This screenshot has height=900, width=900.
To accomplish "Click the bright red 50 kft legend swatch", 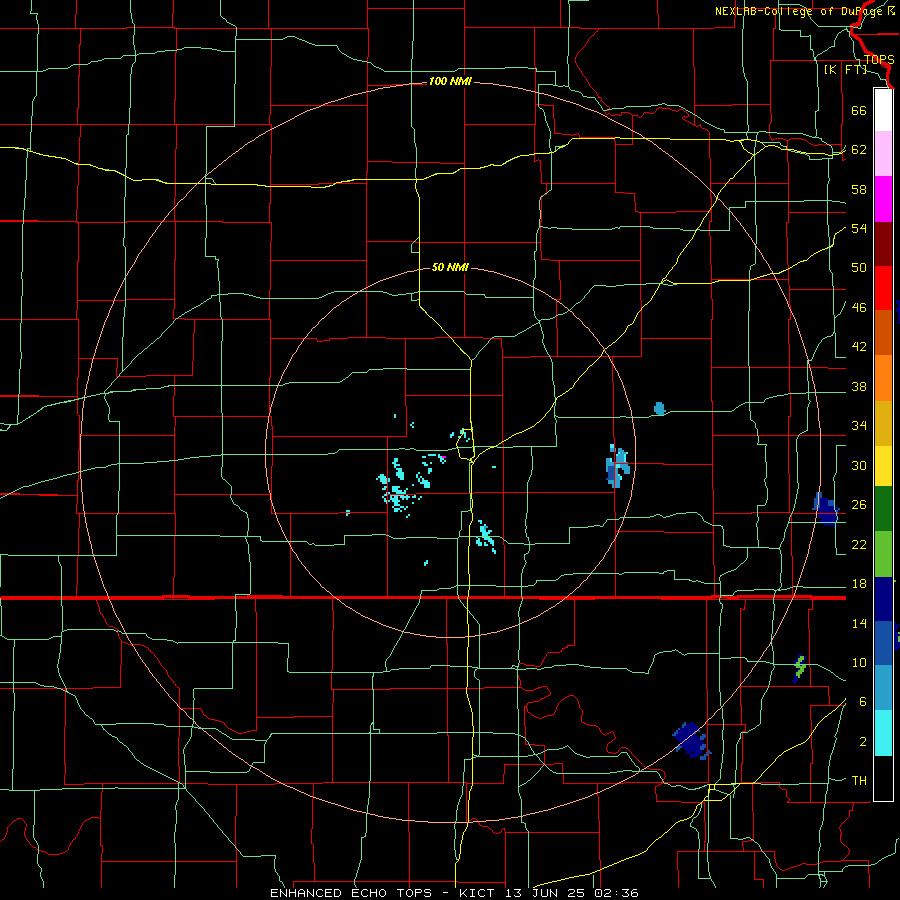I will tap(883, 288).
